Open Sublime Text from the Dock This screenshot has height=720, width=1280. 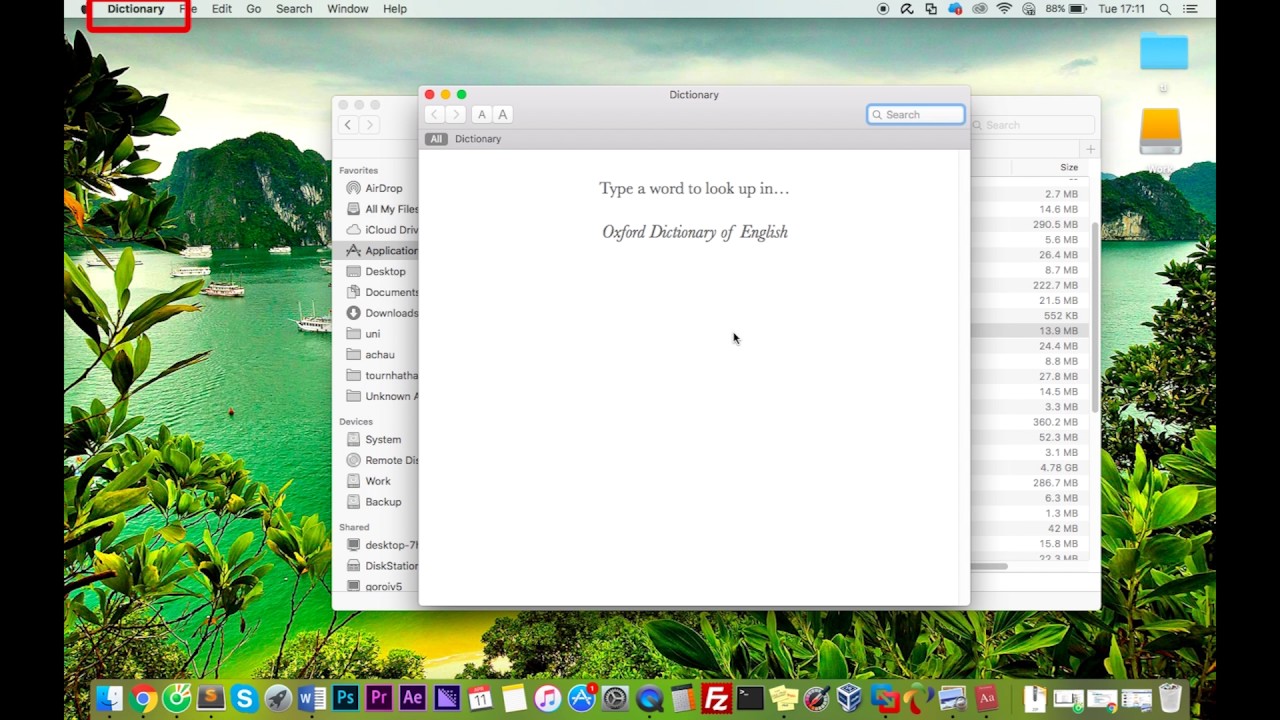click(x=210, y=698)
